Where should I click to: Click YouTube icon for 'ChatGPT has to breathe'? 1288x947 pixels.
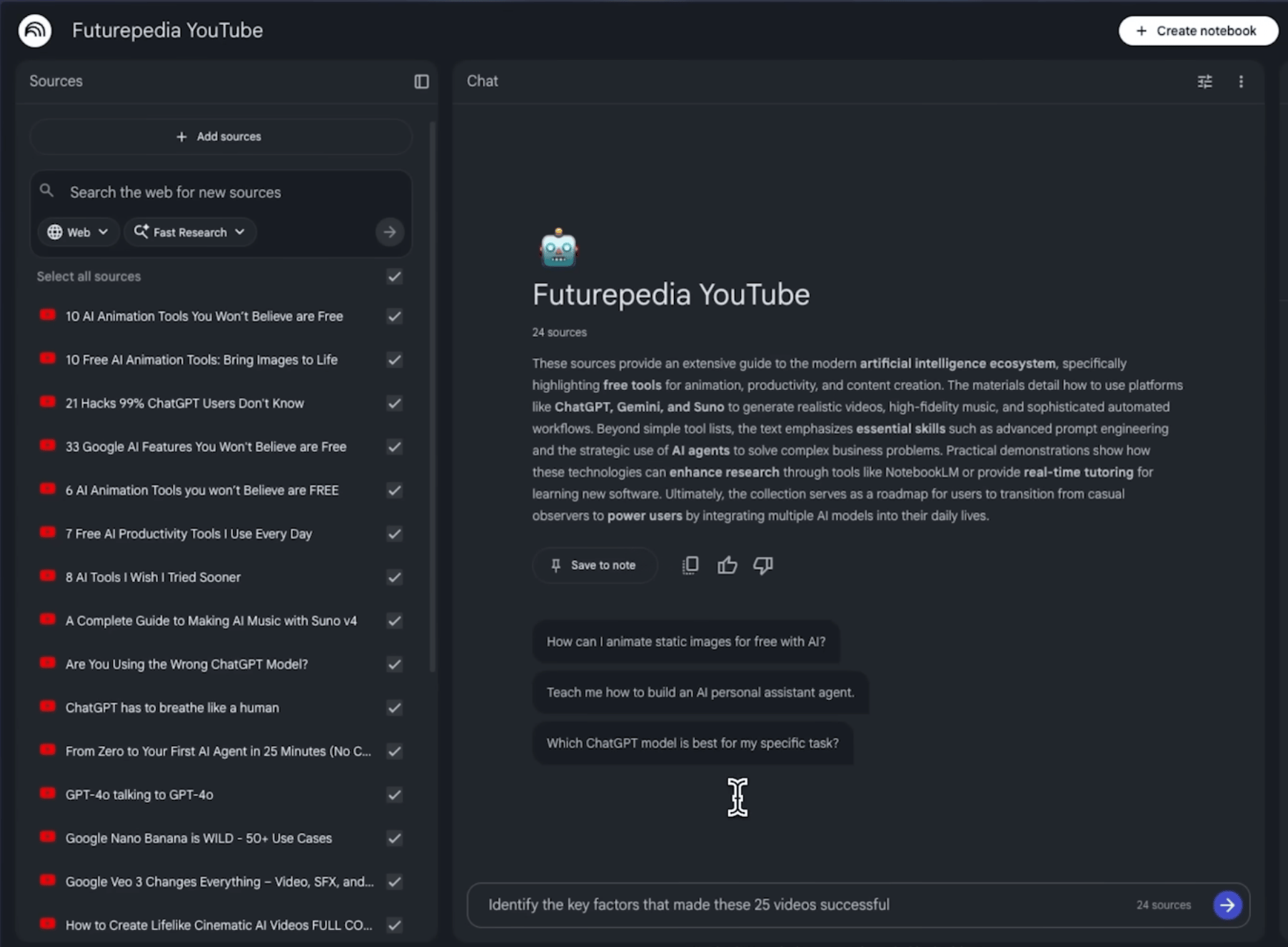tap(48, 707)
